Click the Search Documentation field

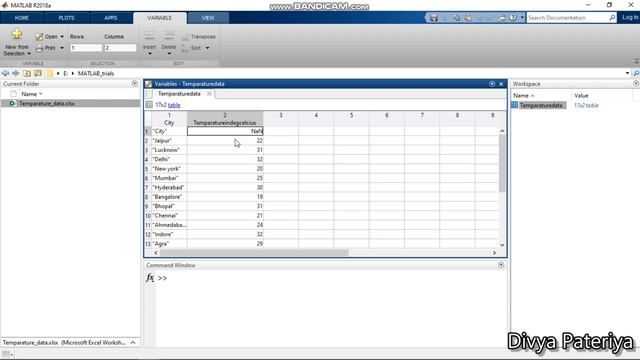point(567,18)
